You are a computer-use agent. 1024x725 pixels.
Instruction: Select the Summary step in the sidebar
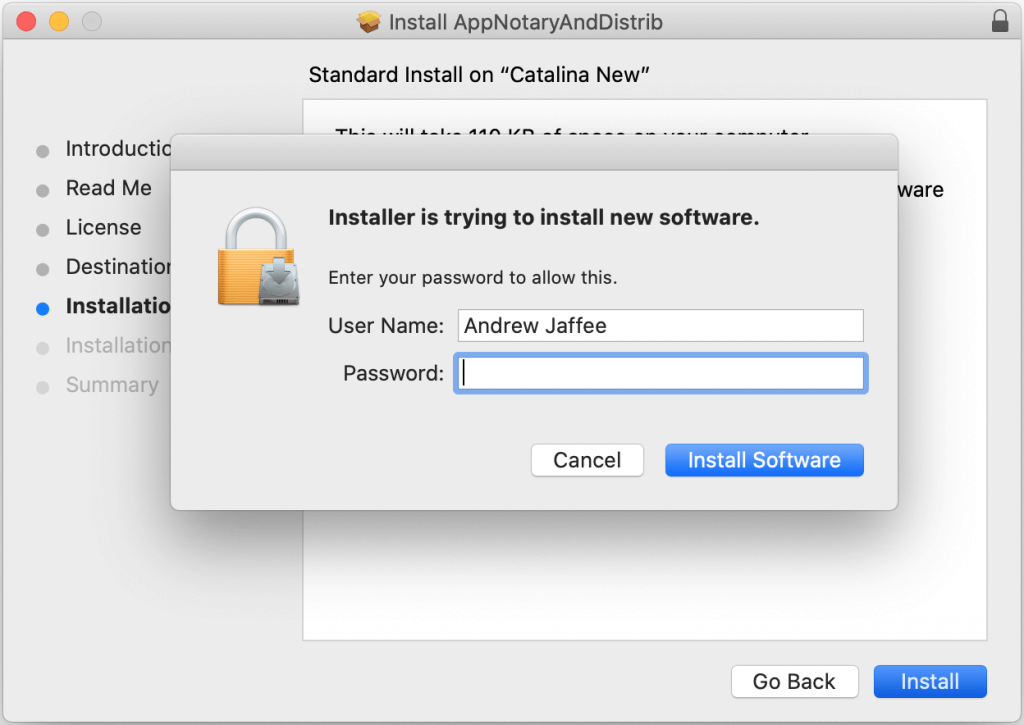pos(111,385)
